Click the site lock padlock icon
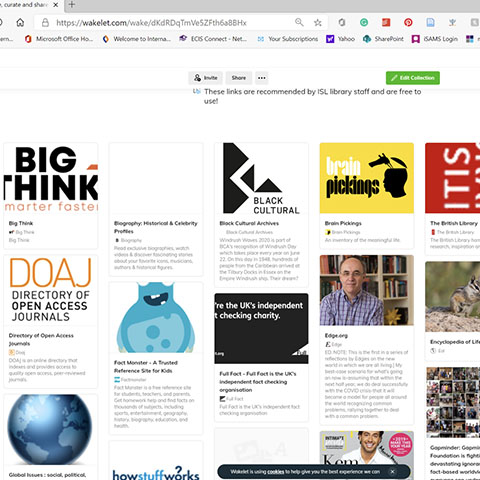The image size is (480, 480). (x=45, y=23)
